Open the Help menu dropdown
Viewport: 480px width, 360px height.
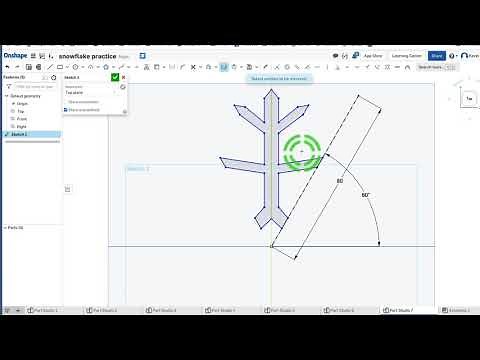(x=453, y=56)
